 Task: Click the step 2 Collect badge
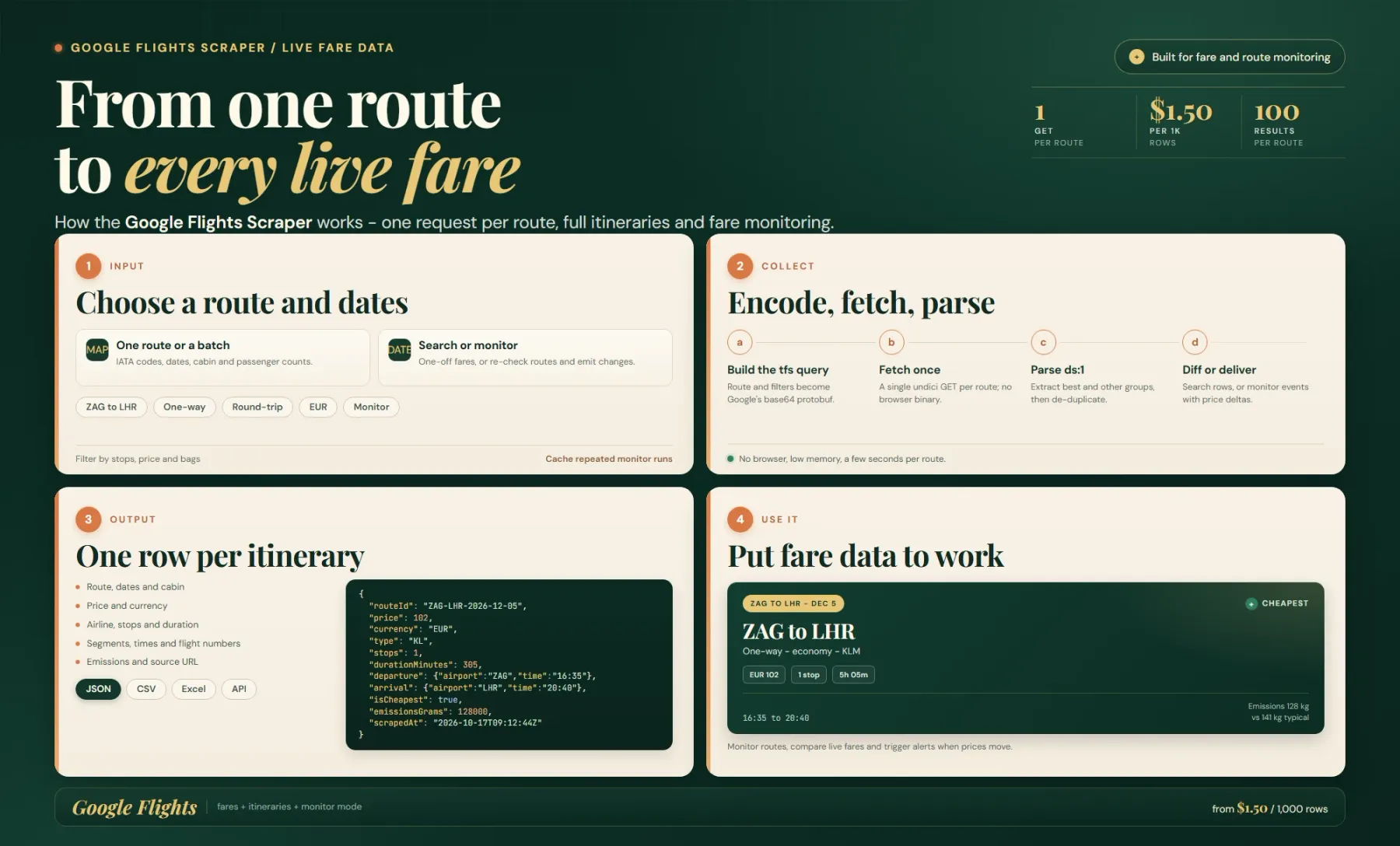pyautogui.click(x=740, y=266)
